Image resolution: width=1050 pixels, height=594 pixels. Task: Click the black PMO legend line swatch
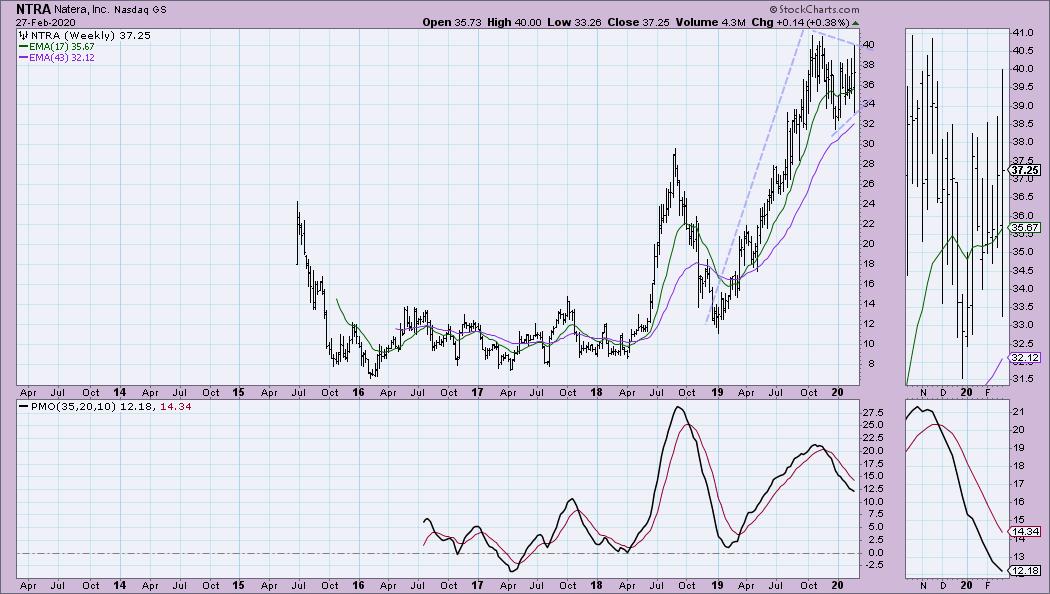pos(24,406)
